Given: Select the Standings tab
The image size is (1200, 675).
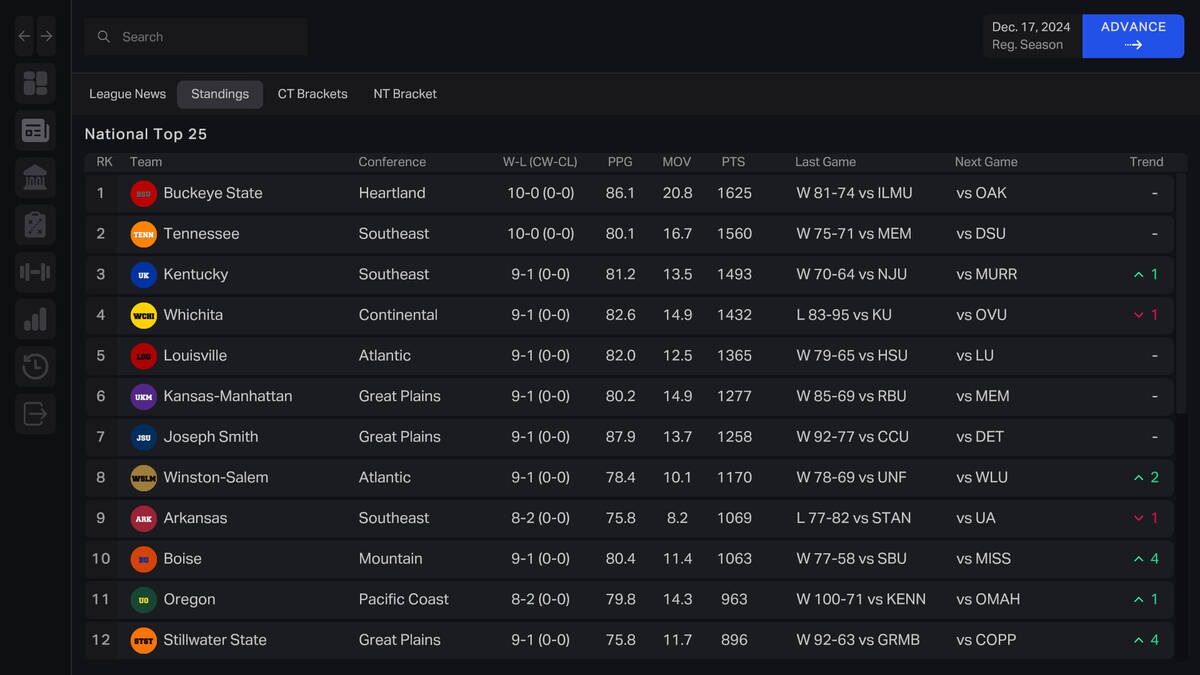Looking at the screenshot, I should coord(220,94).
